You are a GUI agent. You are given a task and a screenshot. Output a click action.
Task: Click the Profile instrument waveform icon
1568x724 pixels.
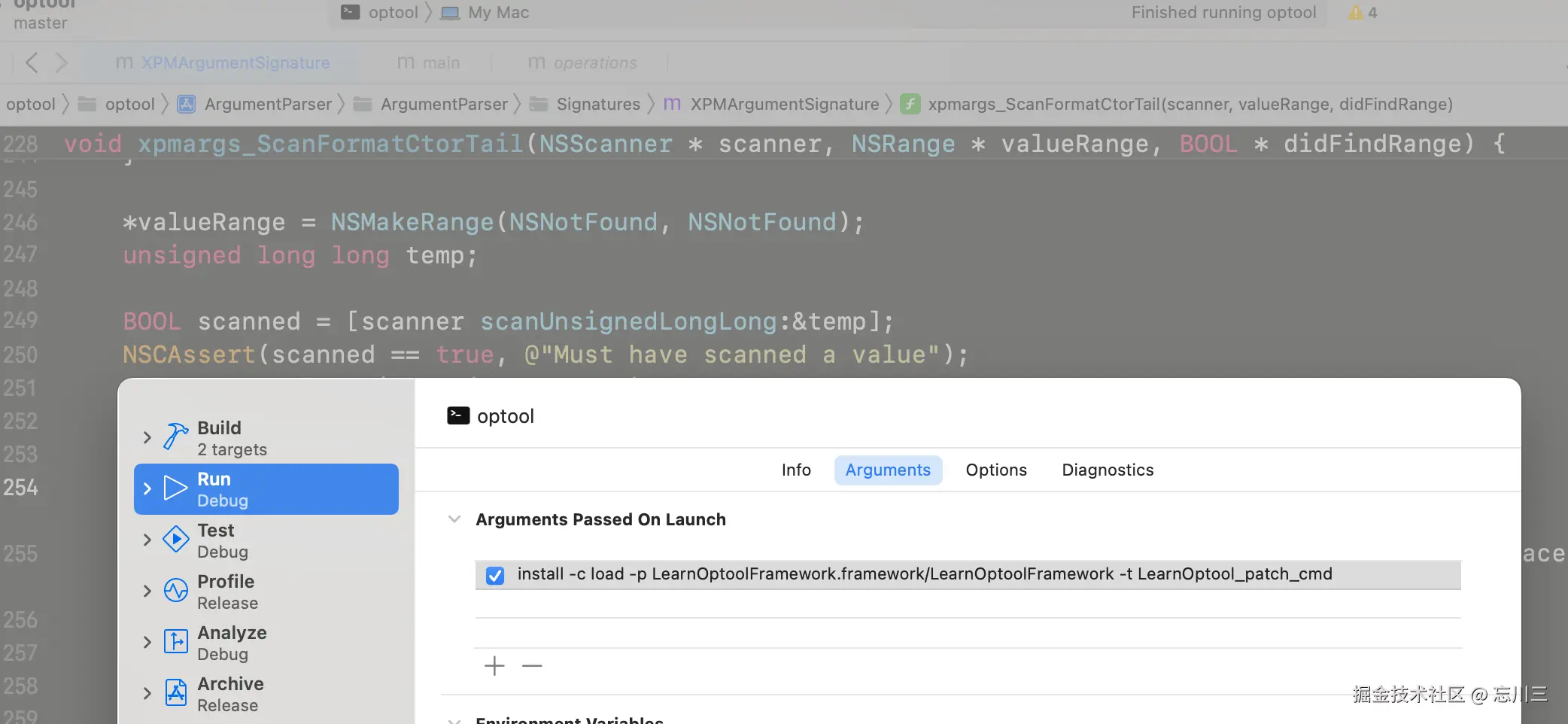[176, 591]
